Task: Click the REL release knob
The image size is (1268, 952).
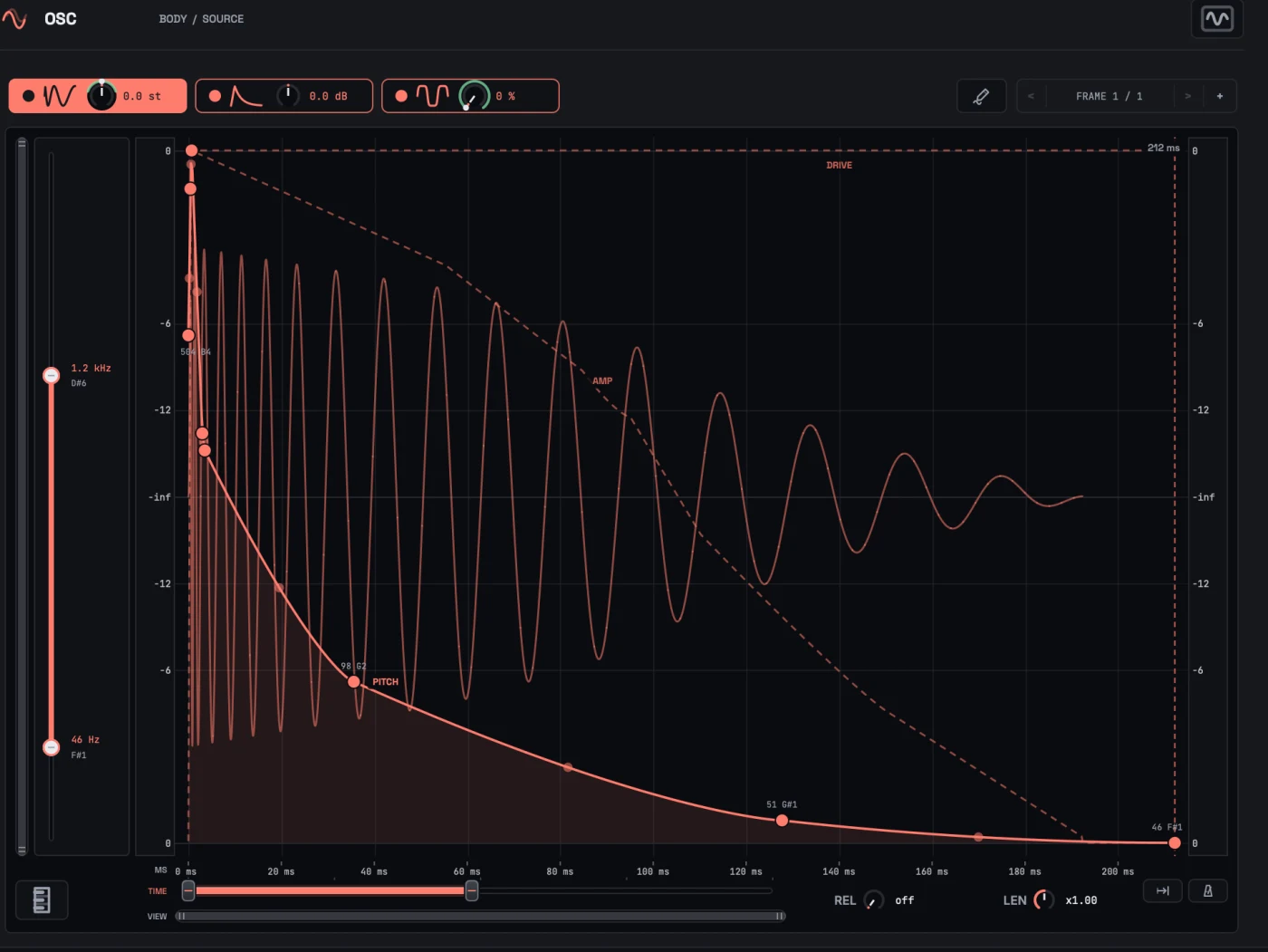Action: pos(873,900)
